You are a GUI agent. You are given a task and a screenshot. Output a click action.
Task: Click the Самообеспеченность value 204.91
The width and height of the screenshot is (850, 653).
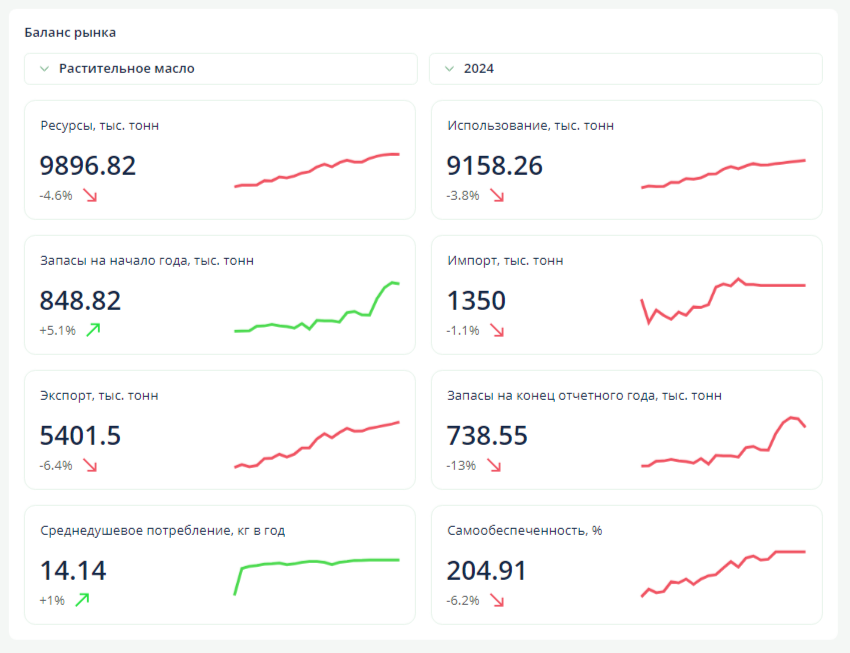coord(487,571)
